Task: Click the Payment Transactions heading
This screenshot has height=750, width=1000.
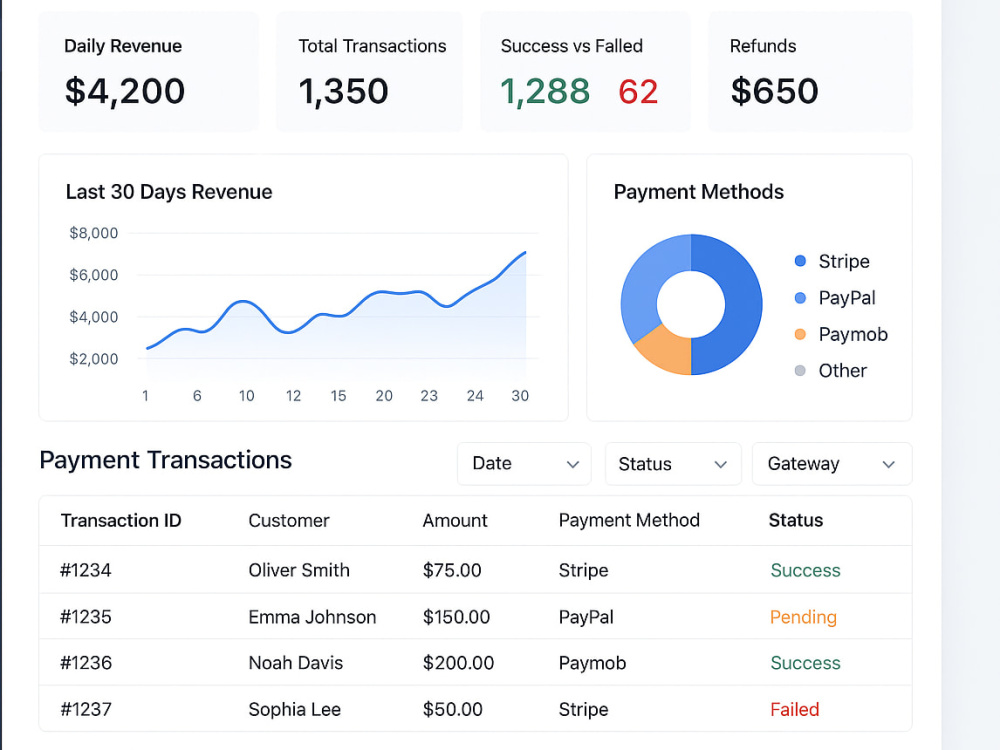Action: pyautogui.click(x=166, y=460)
